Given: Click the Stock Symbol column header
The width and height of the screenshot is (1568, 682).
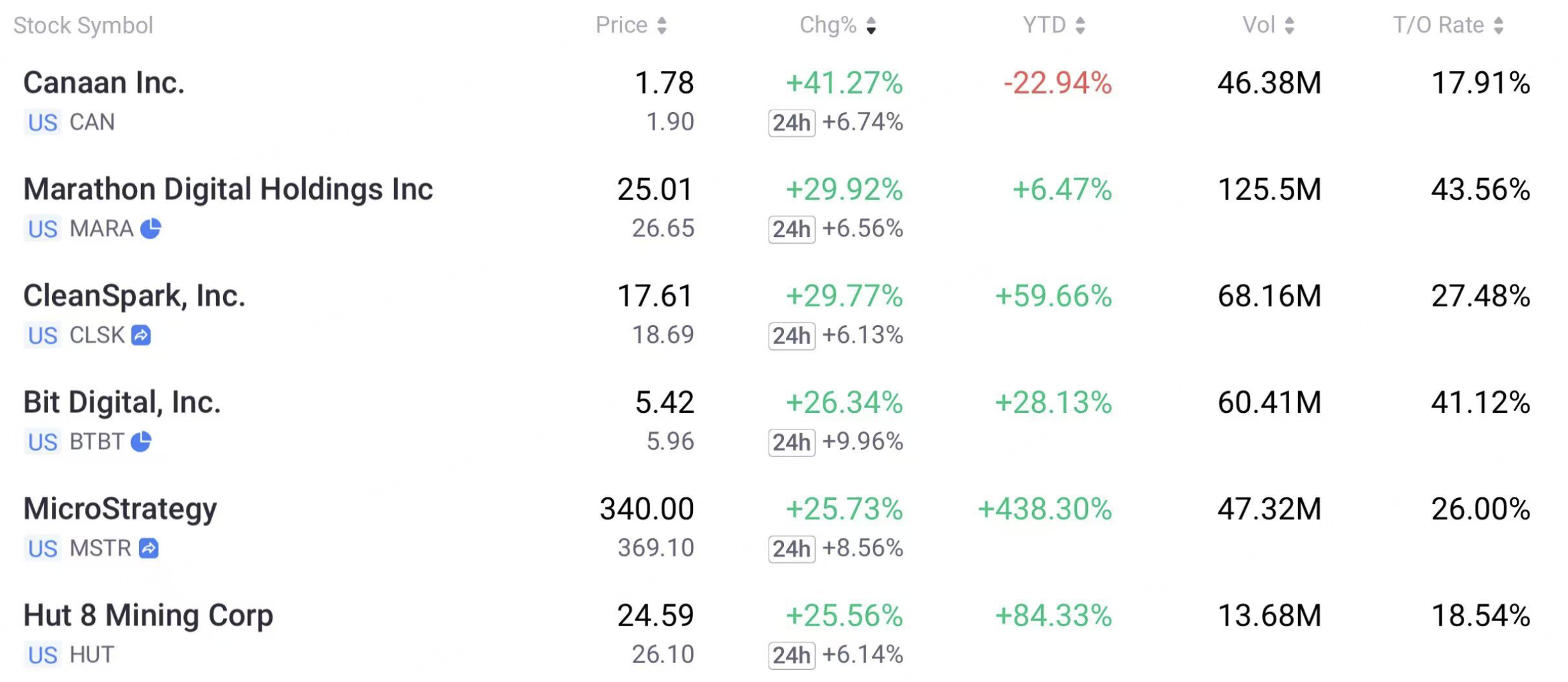Looking at the screenshot, I should pos(83,26).
